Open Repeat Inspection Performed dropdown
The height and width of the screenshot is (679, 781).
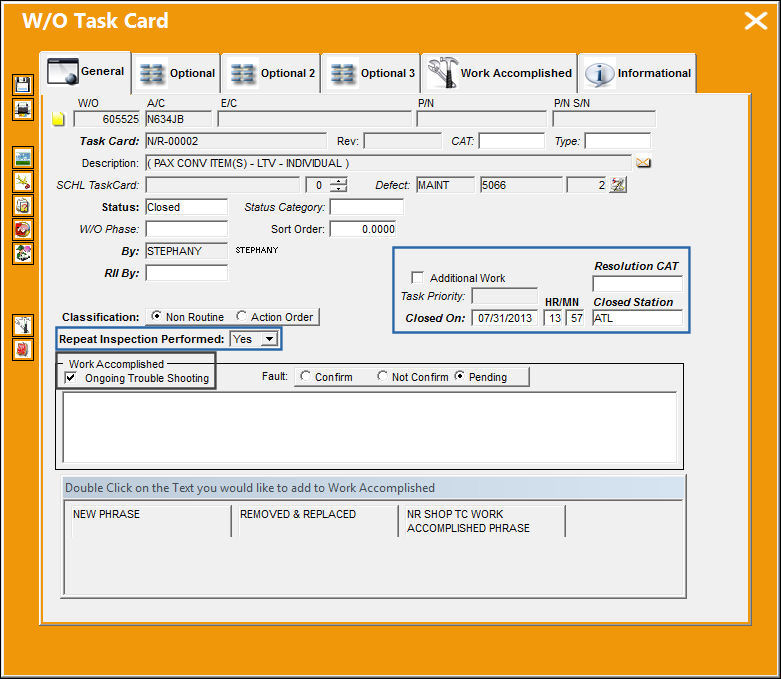click(x=269, y=339)
